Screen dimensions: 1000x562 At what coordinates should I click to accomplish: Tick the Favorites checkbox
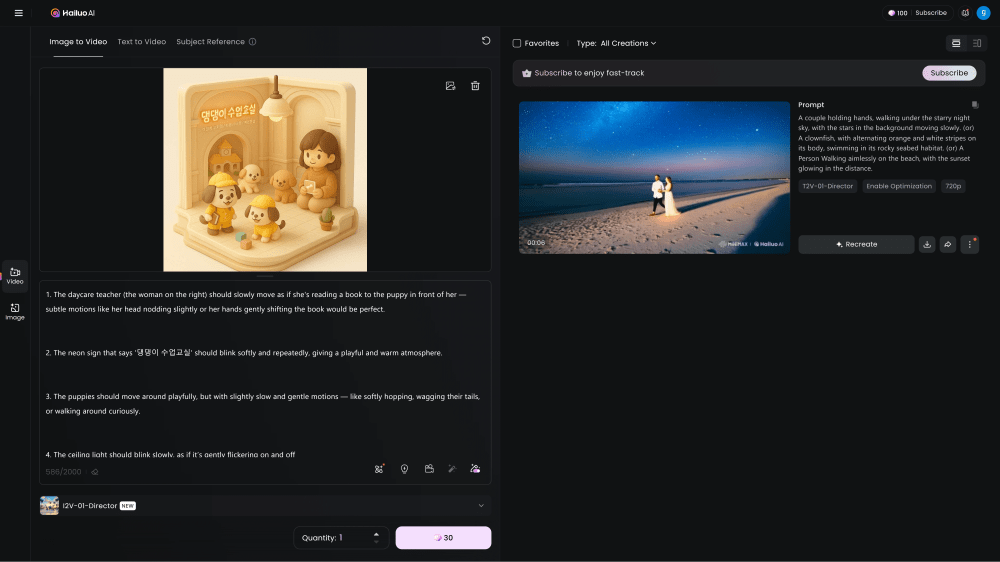(517, 43)
